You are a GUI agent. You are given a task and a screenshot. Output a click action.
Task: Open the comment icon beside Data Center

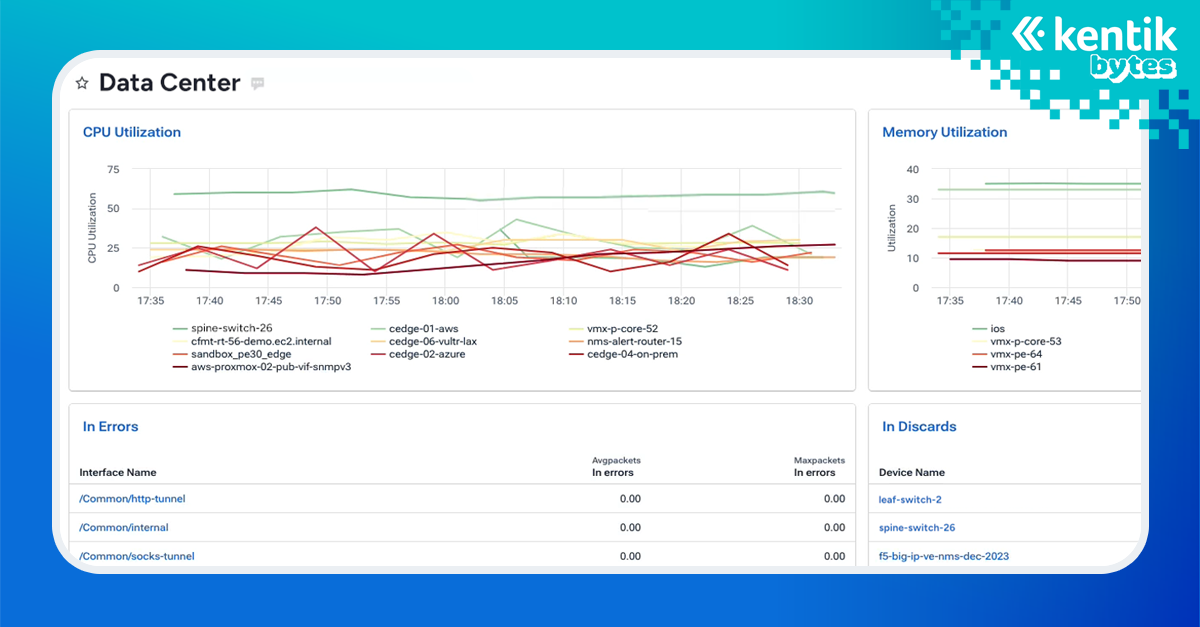pyautogui.click(x=257, y=84)
